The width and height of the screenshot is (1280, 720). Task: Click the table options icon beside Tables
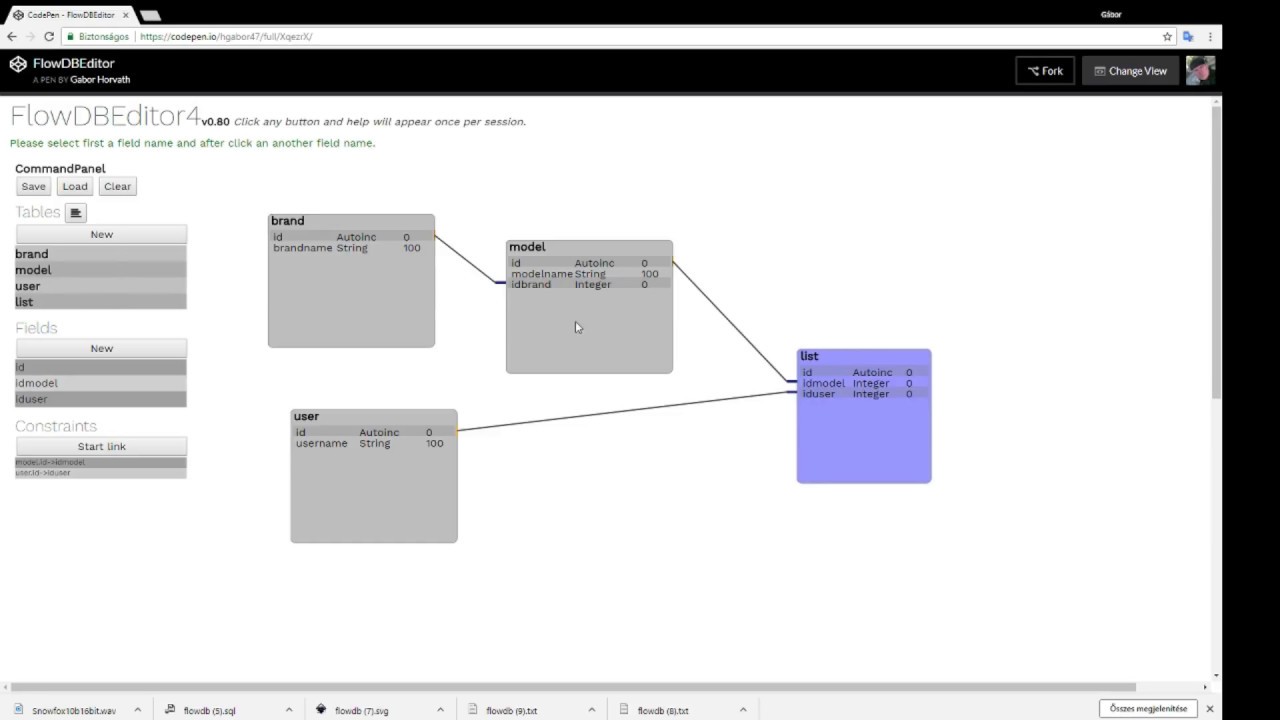tap(76, 212)
